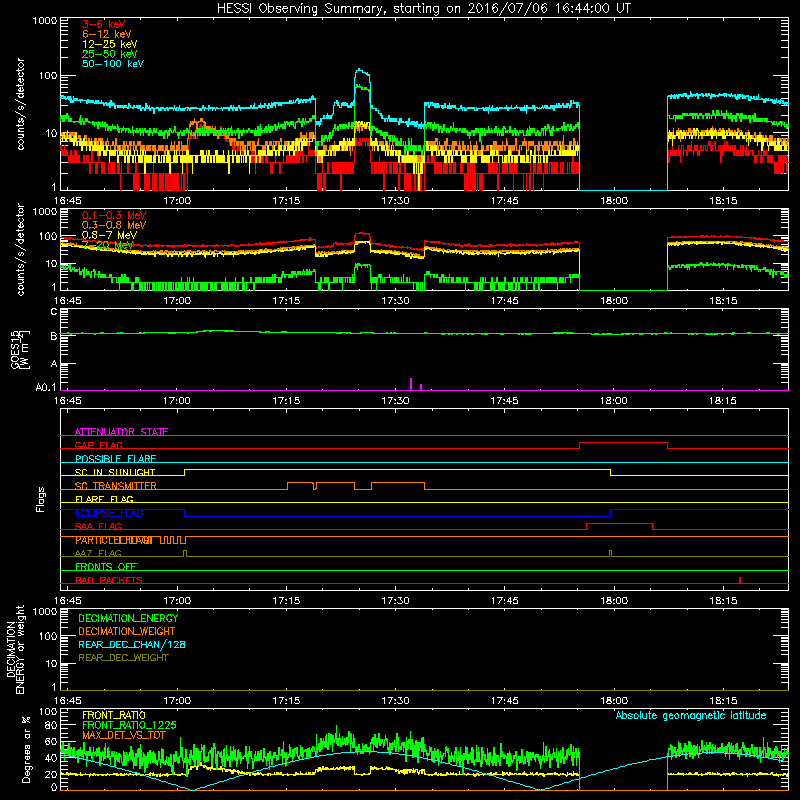The width and height of the screenshot is (800, 800).
Task: Select the 6-12 keV legend label
Action: coord(107,34)
